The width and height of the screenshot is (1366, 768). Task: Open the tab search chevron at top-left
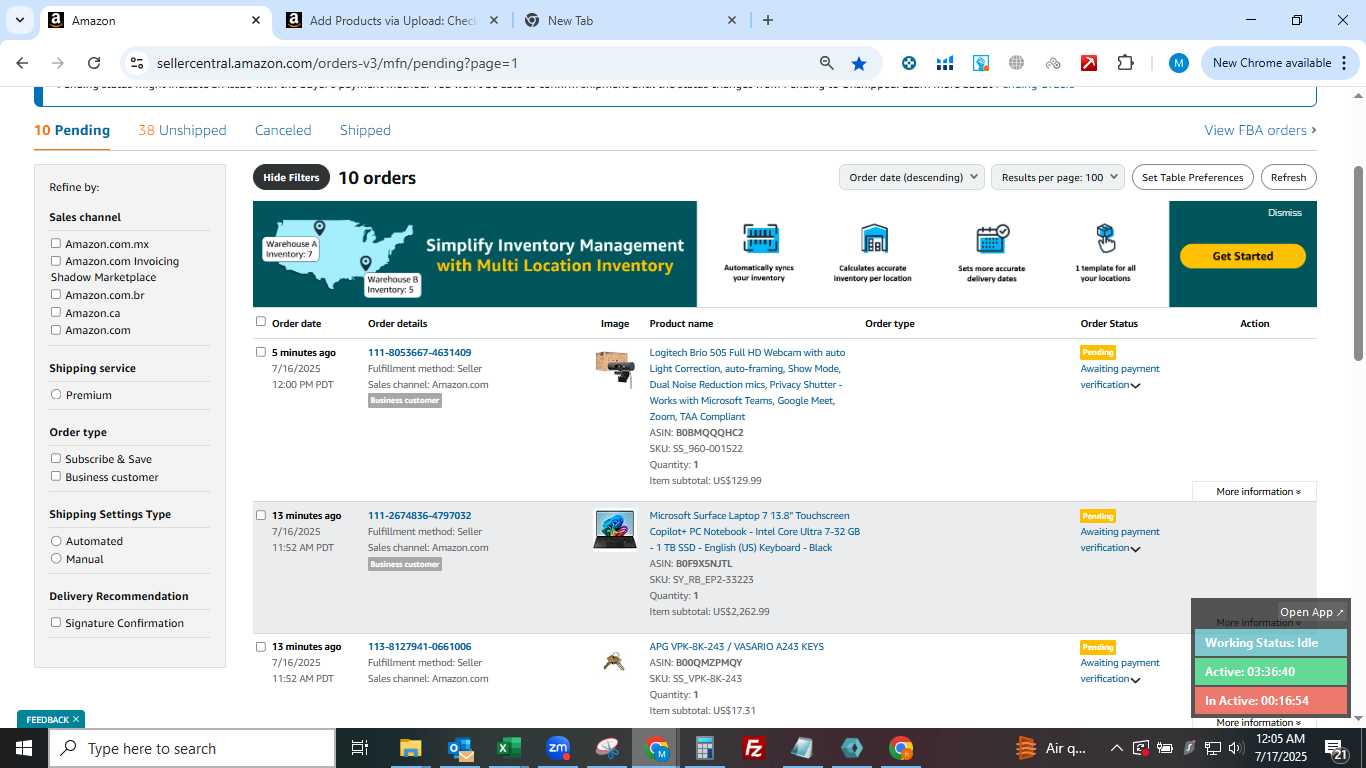[19, 20]
